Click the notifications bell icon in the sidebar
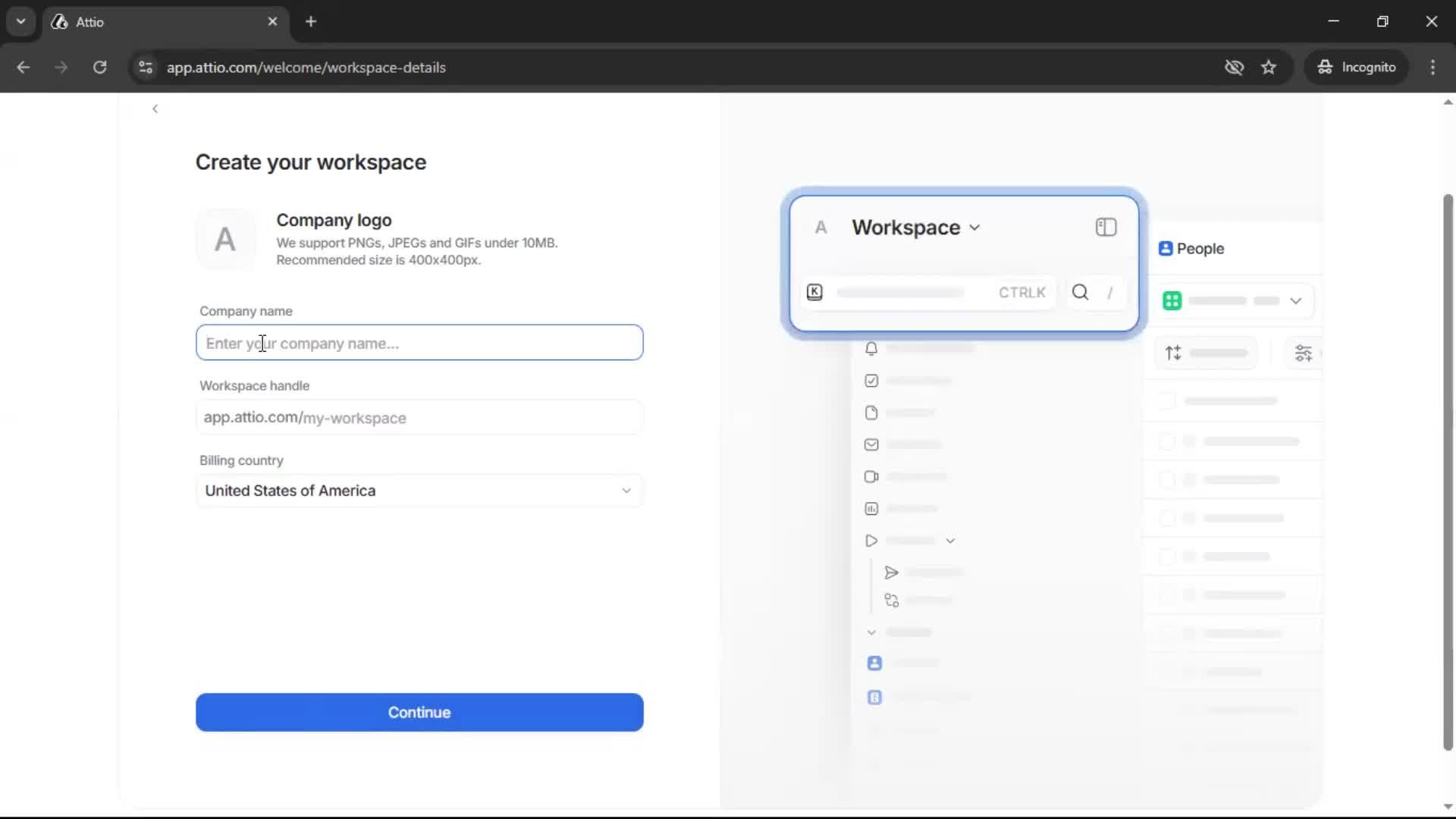Viewport: 1456px width, 819px height. (x=871, y=349)
